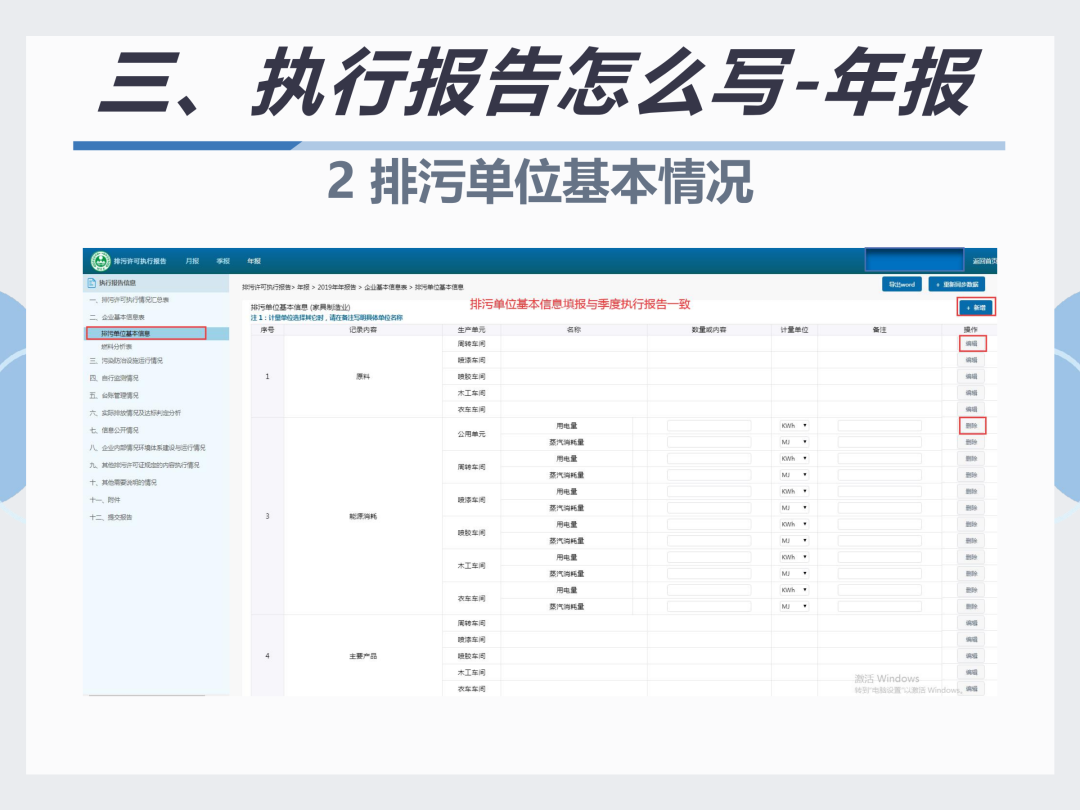1080x810 pixels.
Task: Click the 重新同步数据 button
Action: 957,284
